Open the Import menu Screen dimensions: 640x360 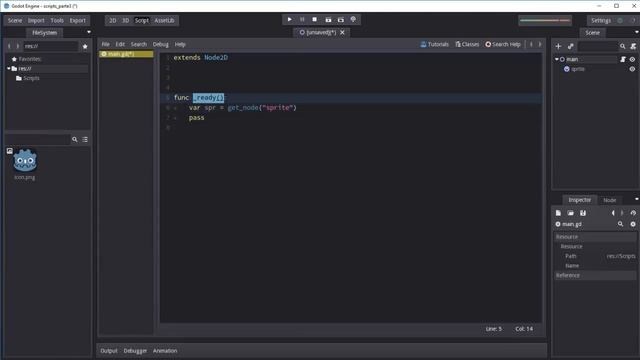click(36, 20)
